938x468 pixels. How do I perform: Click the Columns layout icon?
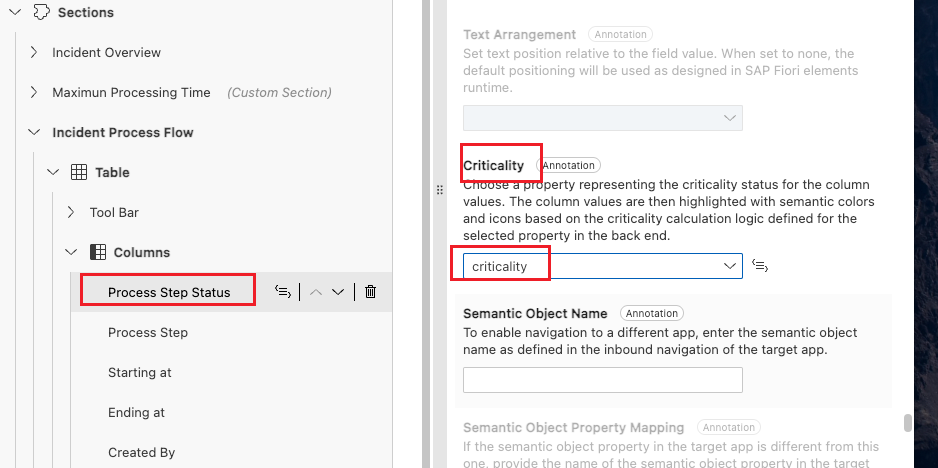98,252
